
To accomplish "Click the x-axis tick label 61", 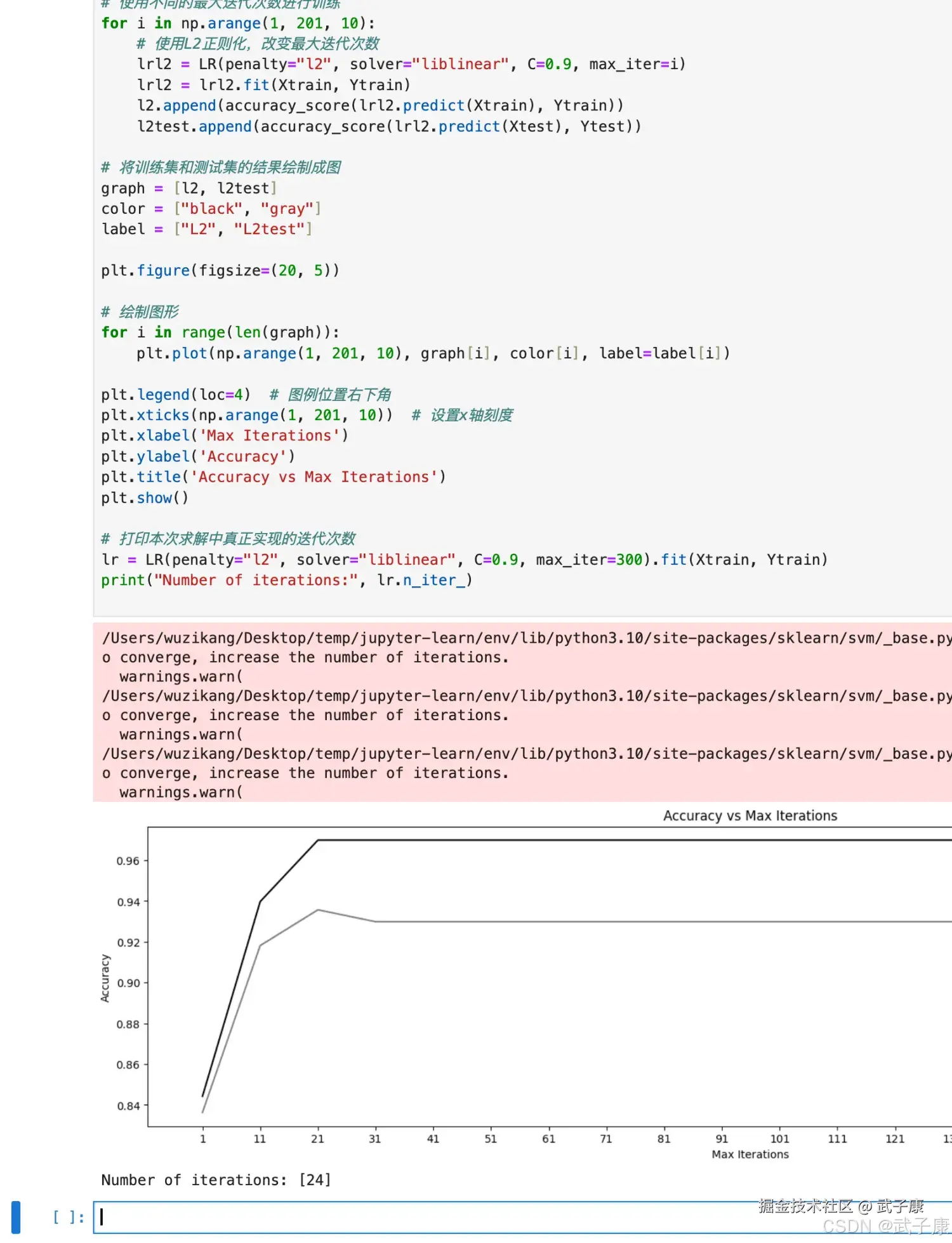I will (548, 1139).
